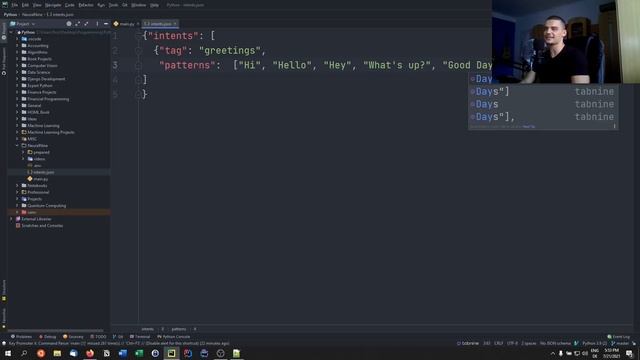Click the collapse all icon in Project panel
This screenshot has width=640, height=360.
(86, 24)
